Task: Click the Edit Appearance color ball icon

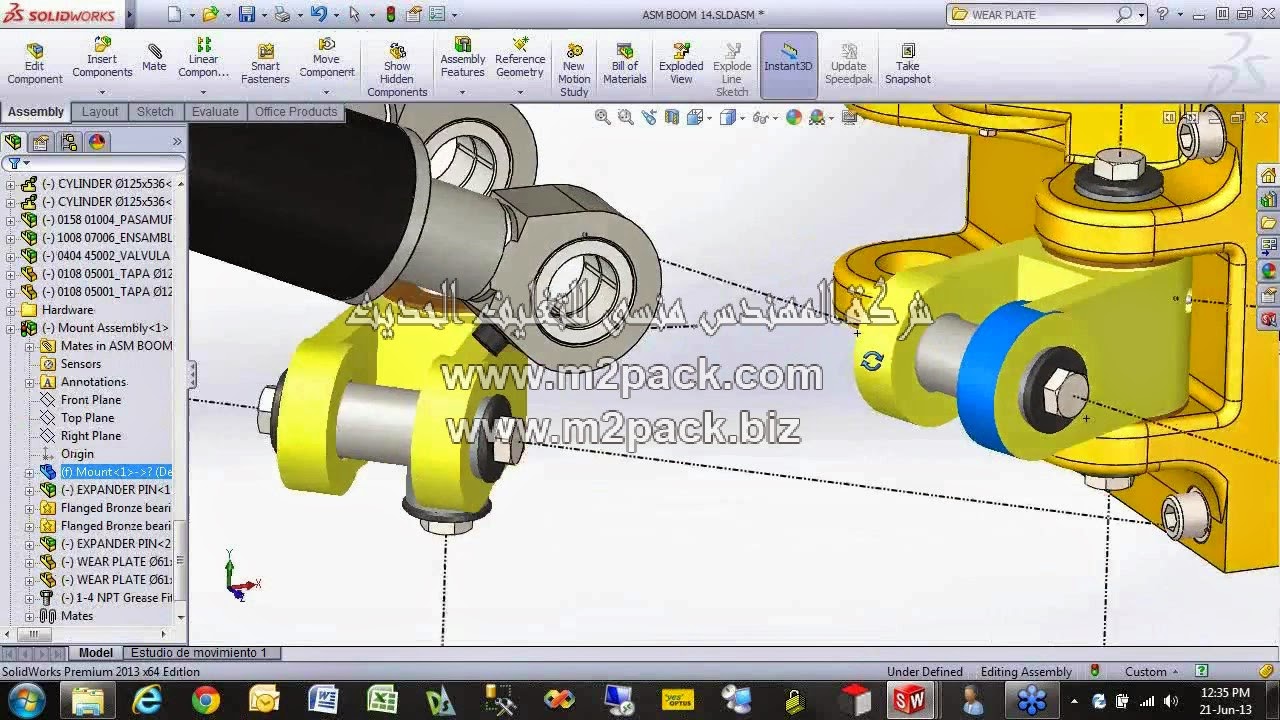Action: coord(794,117)
